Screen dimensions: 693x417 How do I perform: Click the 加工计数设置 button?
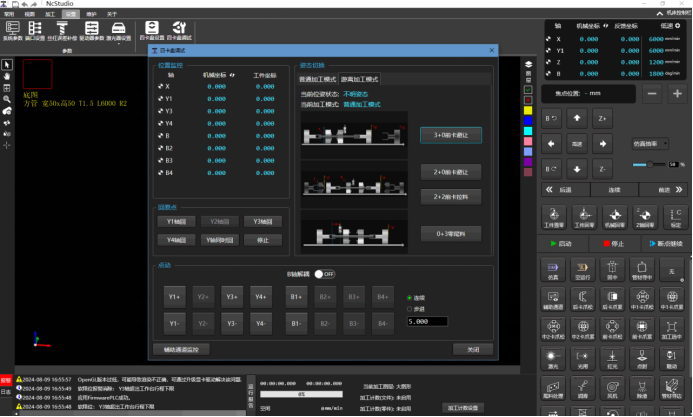point(463,408)
